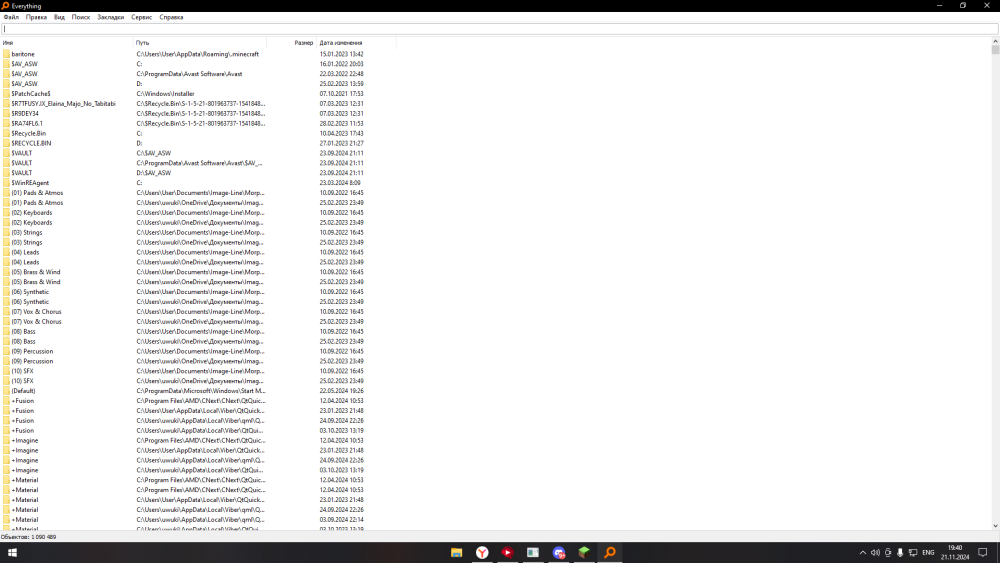
Task: Click date 10.04.2023 17:43
Action: coord(341,133)
